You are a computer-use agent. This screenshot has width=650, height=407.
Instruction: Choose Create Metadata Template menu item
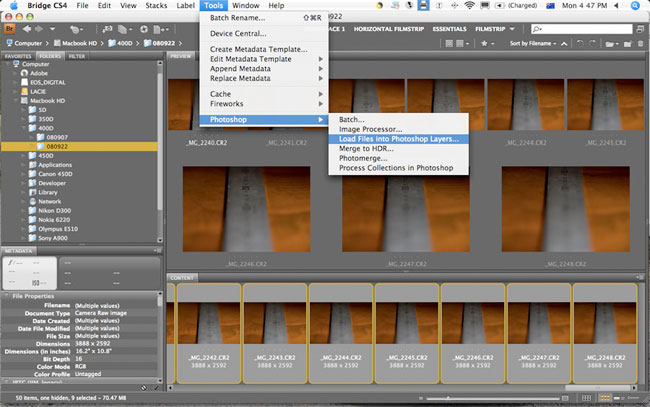pos(264,49)
